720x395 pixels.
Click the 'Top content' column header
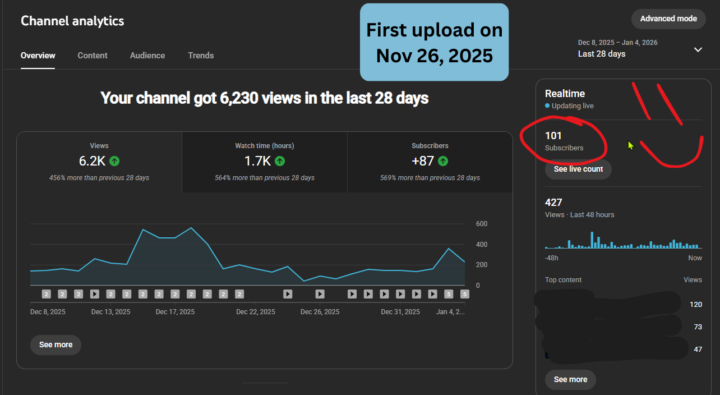click(563, 280)
